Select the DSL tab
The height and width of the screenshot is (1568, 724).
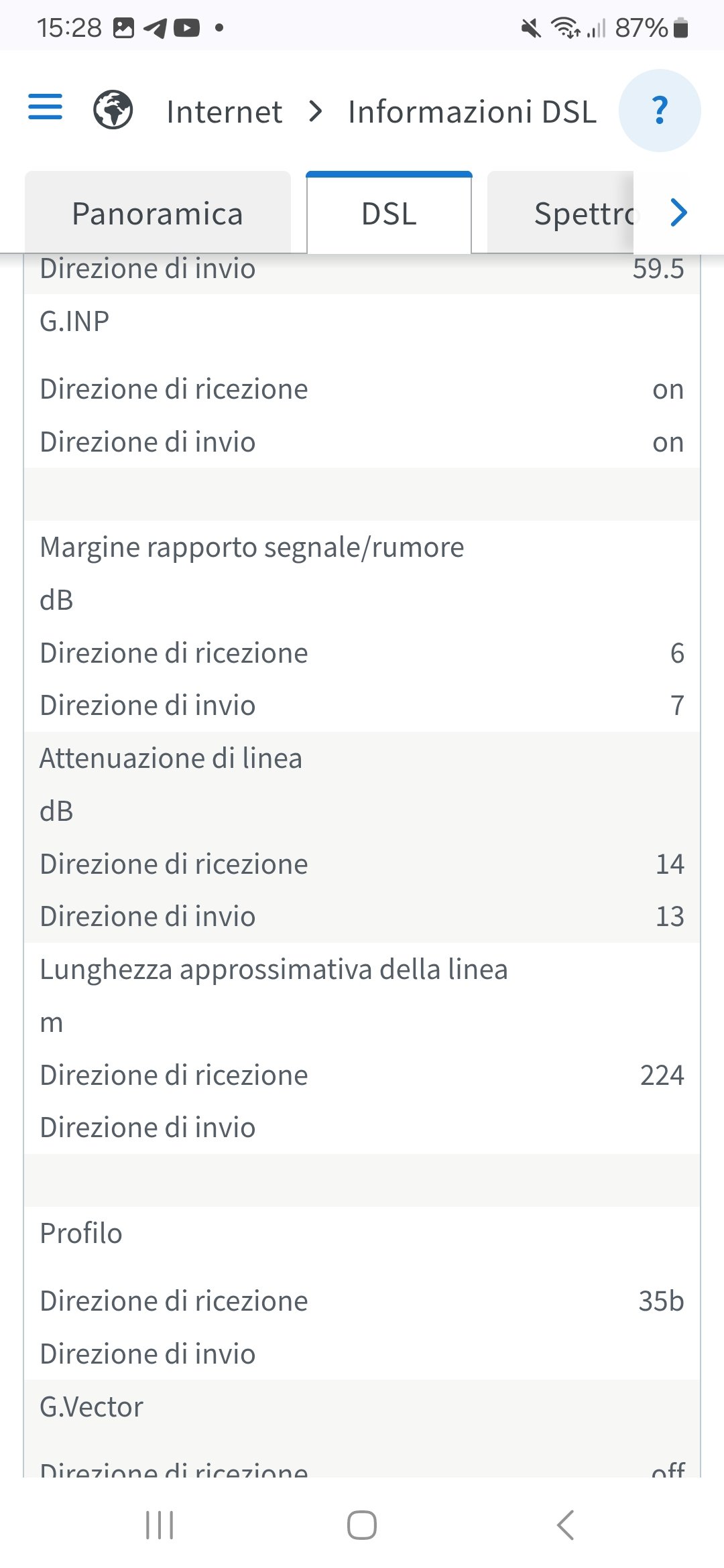click(389, 214)
